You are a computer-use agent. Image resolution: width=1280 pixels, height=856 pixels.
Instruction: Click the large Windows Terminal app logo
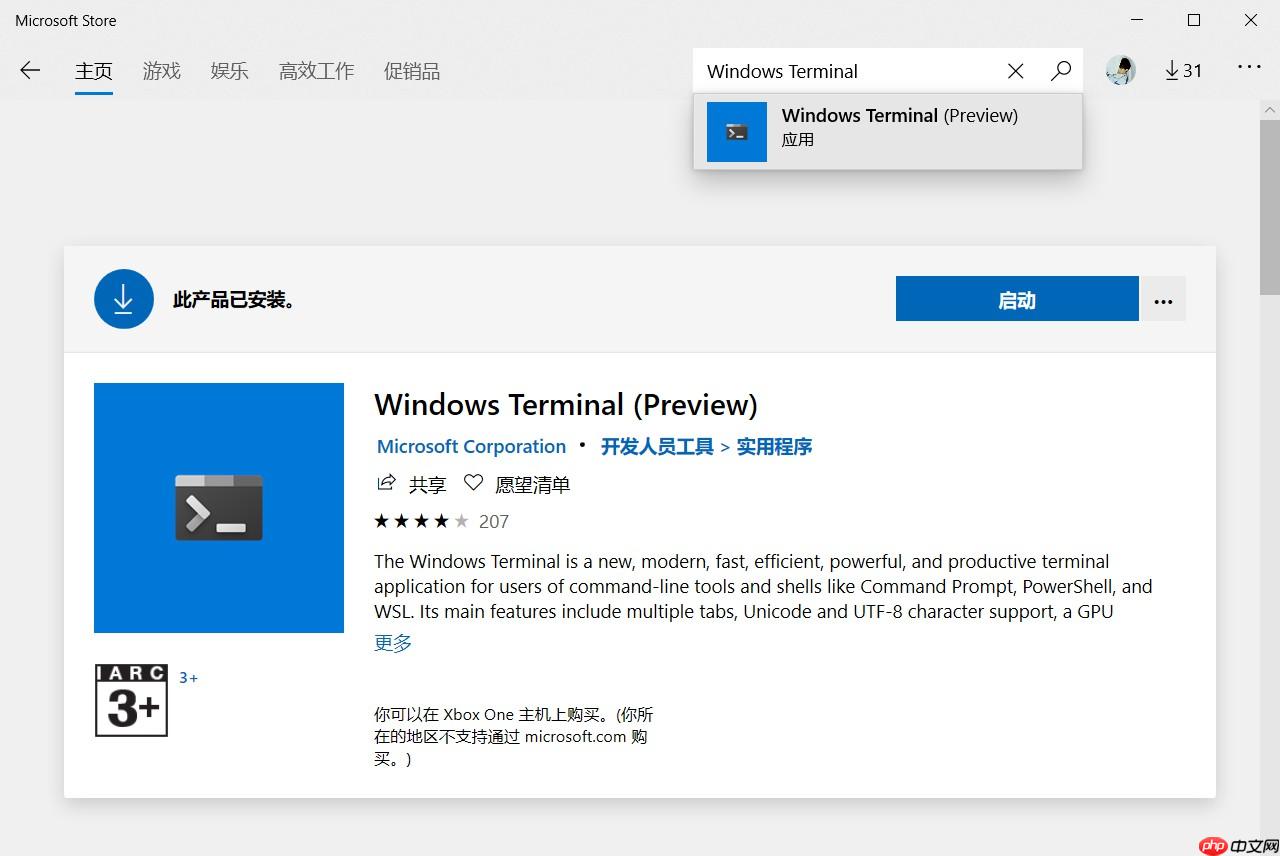219,508
